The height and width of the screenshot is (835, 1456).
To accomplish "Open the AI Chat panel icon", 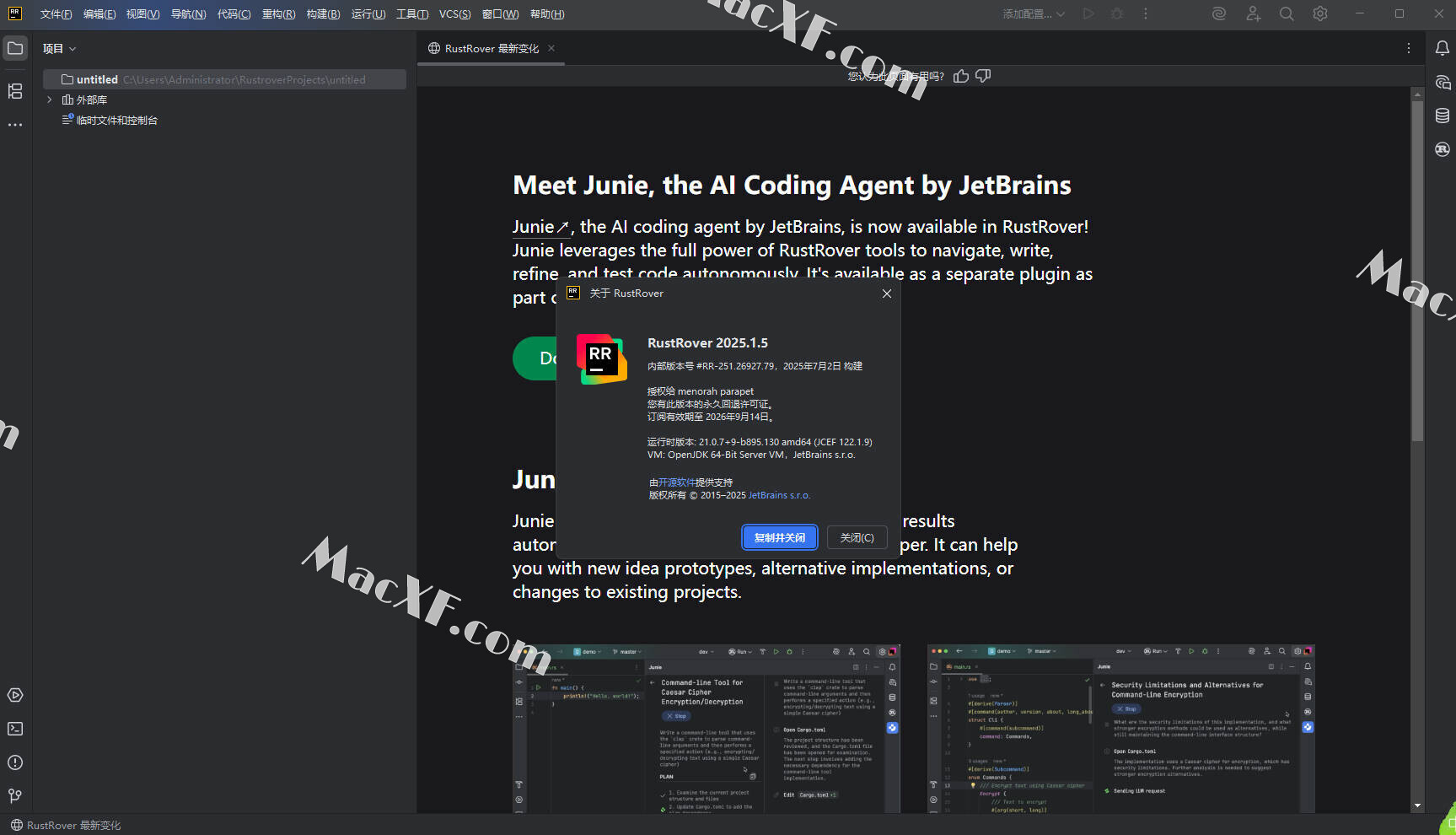I will pos(1443,83).
